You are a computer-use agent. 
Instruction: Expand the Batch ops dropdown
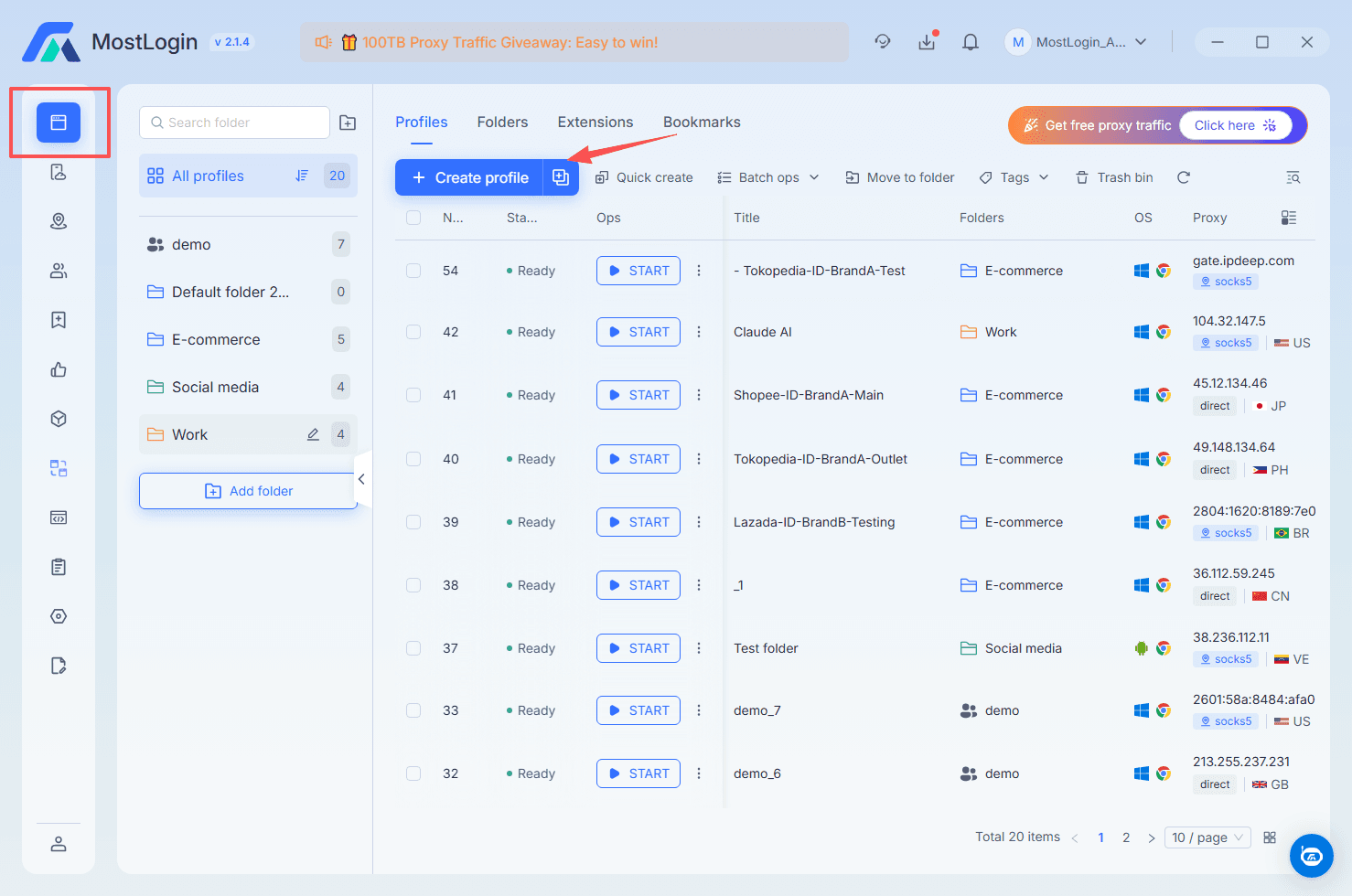[768, 177]
